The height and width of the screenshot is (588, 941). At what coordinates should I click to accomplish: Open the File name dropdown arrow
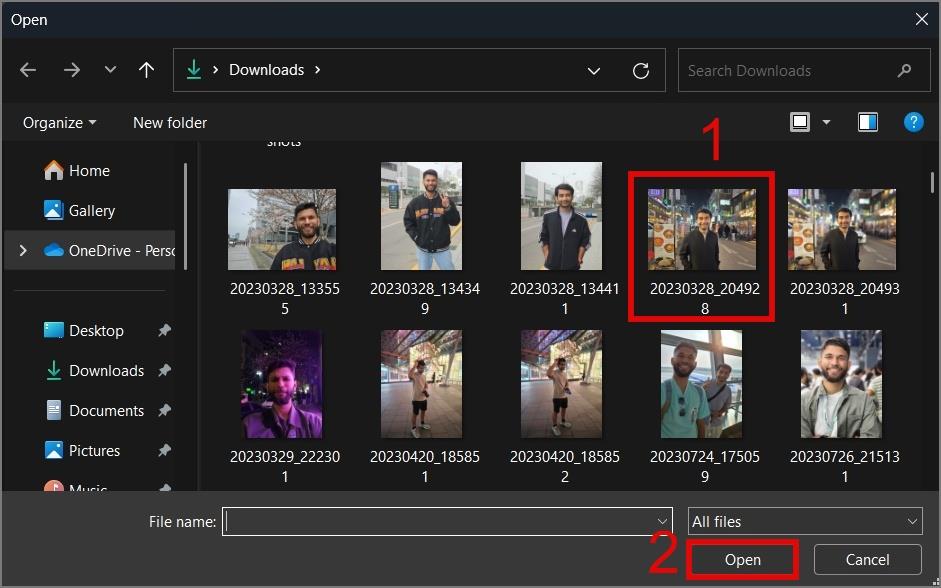663,521
